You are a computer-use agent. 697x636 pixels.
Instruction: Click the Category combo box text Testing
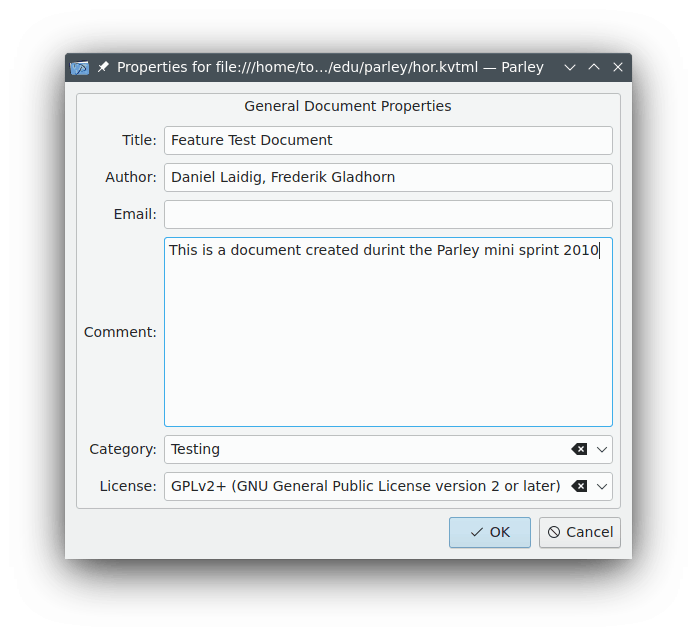coord(196,449)
